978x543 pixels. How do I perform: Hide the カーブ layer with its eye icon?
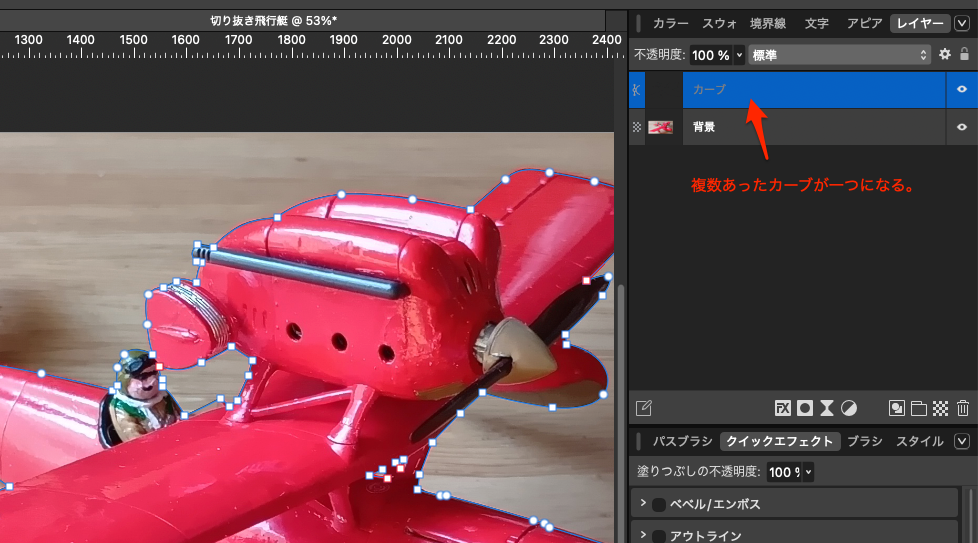[961, 90]
